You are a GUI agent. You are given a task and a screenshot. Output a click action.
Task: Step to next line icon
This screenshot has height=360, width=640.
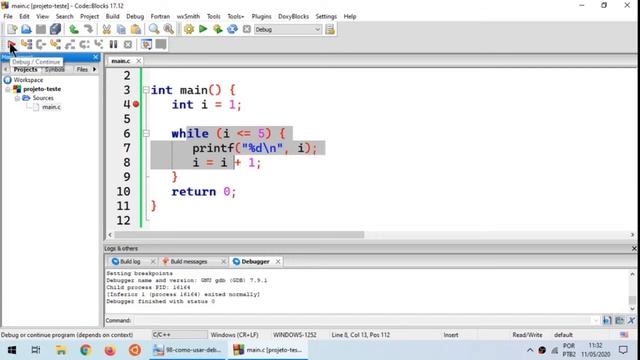[41, 44]
